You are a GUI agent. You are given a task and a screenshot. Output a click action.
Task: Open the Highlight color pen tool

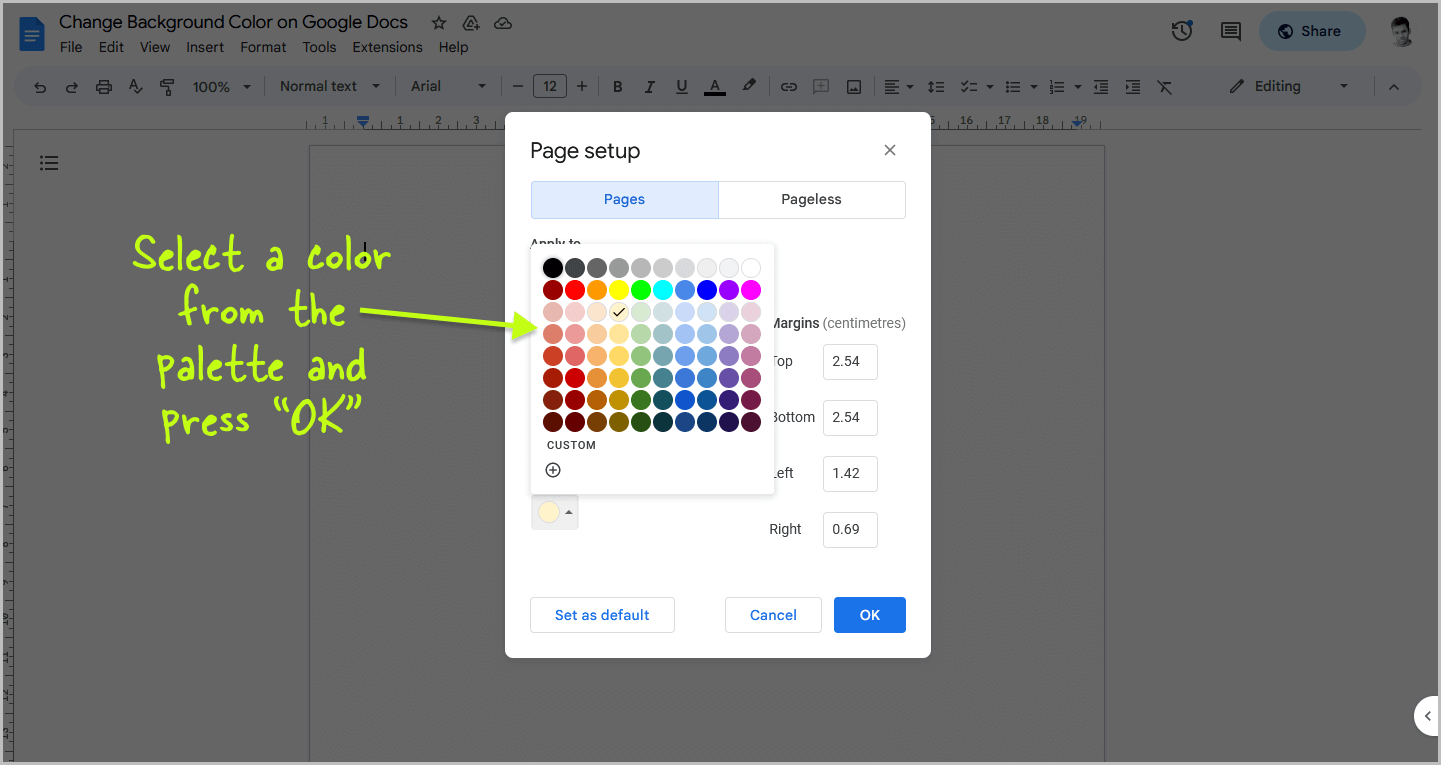749,87
